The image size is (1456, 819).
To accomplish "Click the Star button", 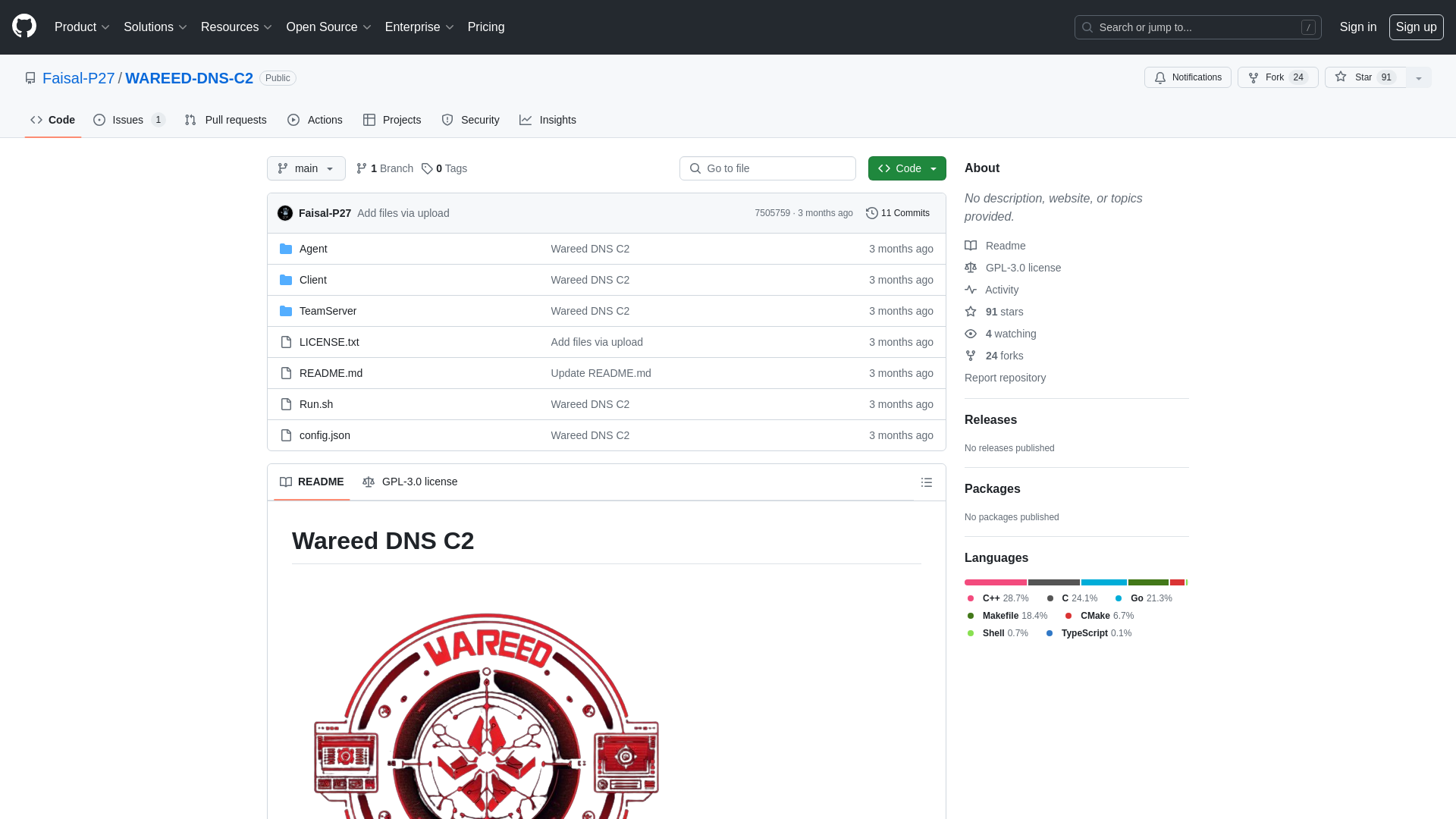I will click(1365, 77).
